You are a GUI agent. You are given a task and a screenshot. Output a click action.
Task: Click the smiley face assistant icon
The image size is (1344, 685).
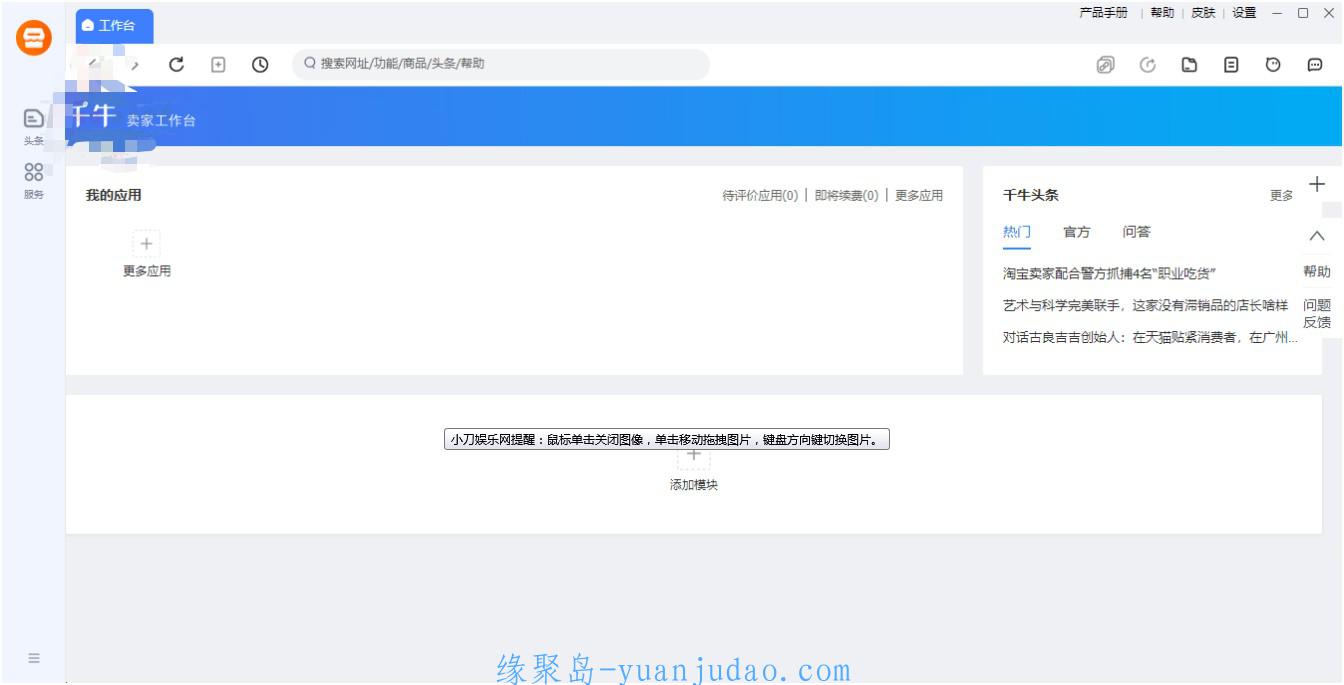point(1273,65)
